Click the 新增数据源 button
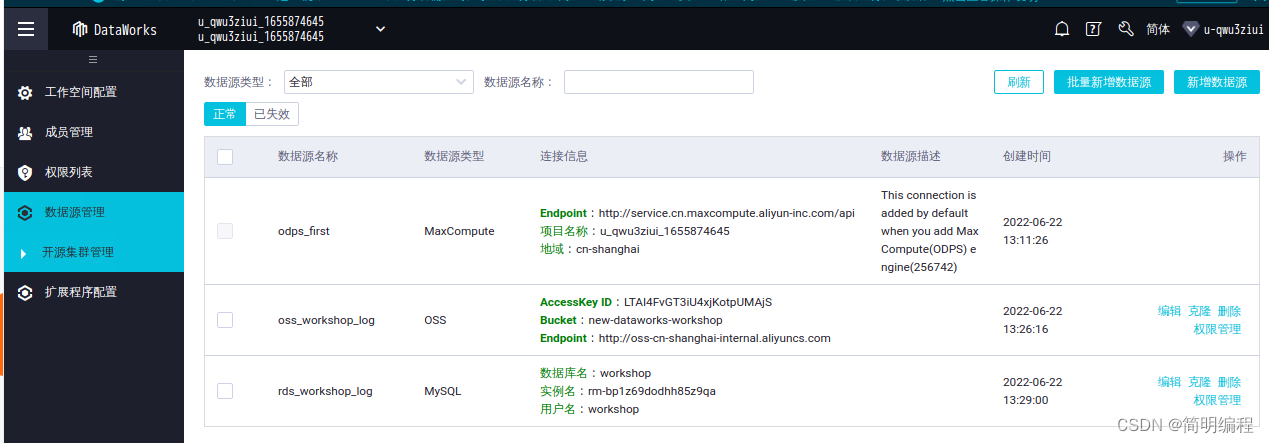 tap(1216, 82)
